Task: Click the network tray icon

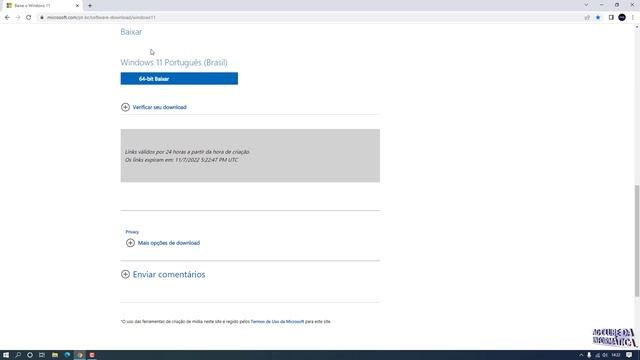Action: click(597, 355)
